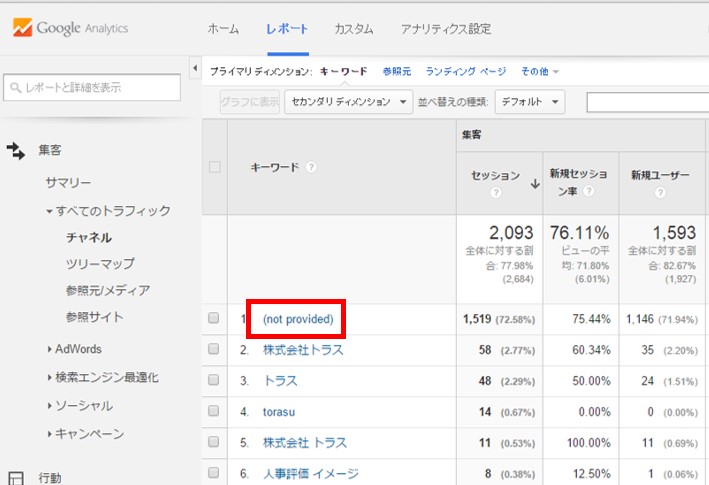Click the Google Analytics logo
This screenshot has height=485, width=709.
pos(70,28)
